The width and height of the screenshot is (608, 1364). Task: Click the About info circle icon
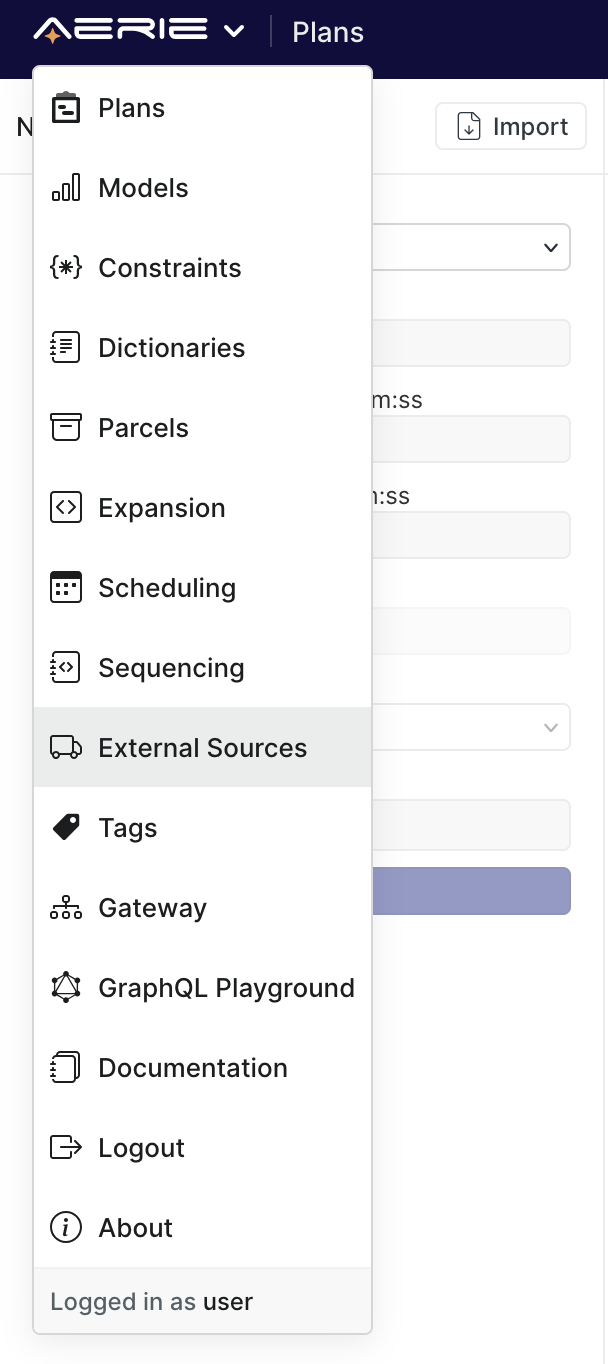(65, 1227)
